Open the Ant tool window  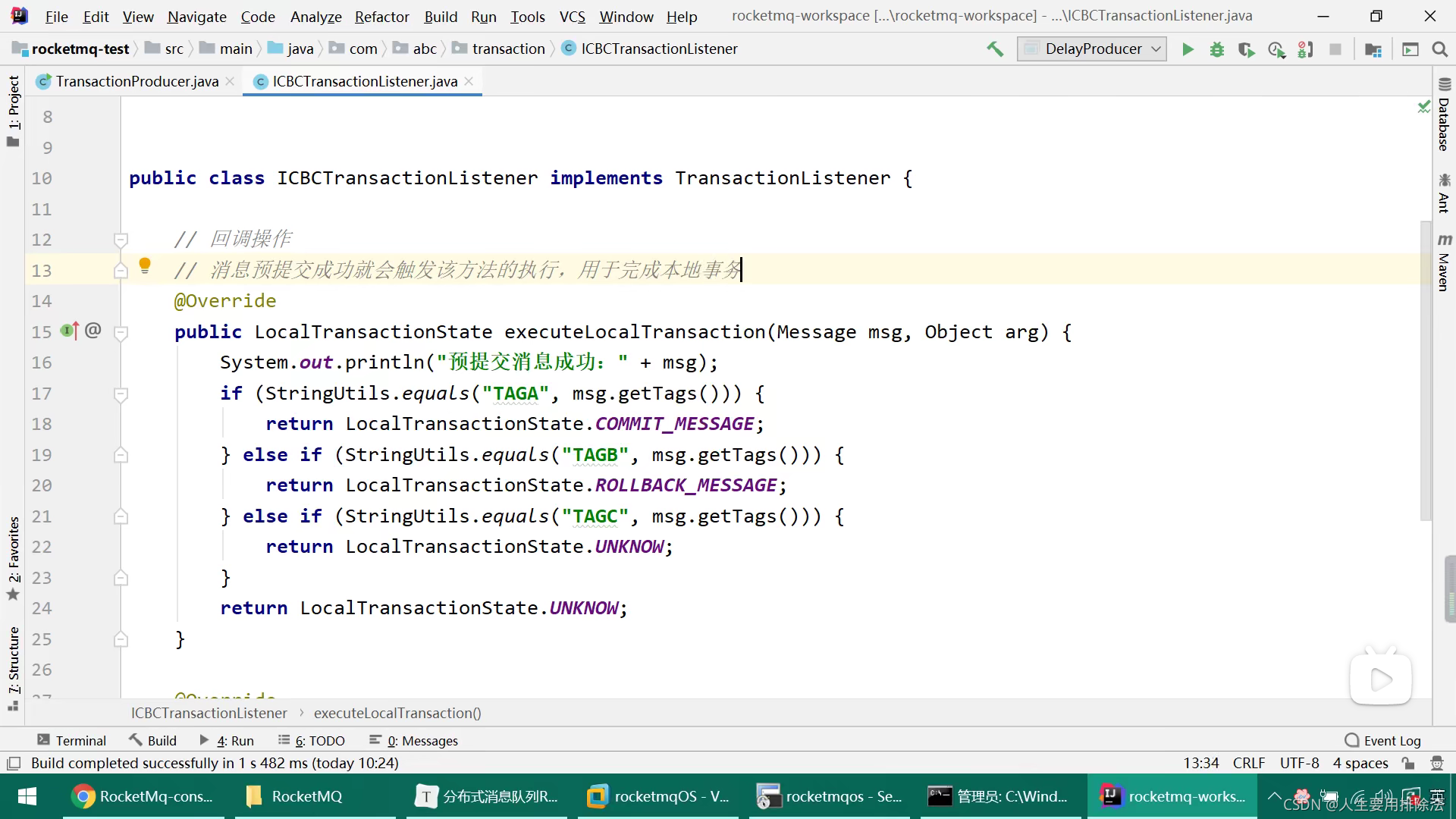pyautogui.click(x=1444, y=193)
